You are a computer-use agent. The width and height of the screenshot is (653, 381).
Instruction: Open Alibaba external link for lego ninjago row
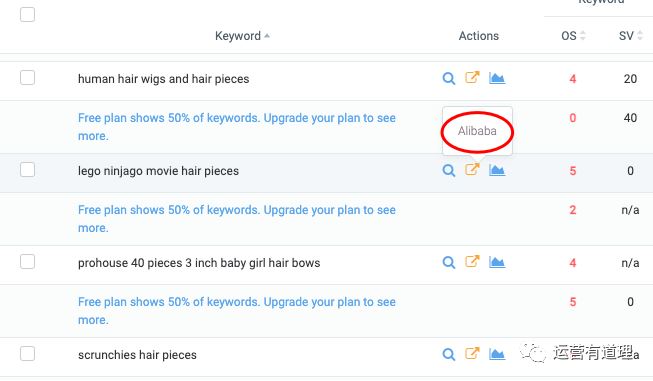click(472, 169)
